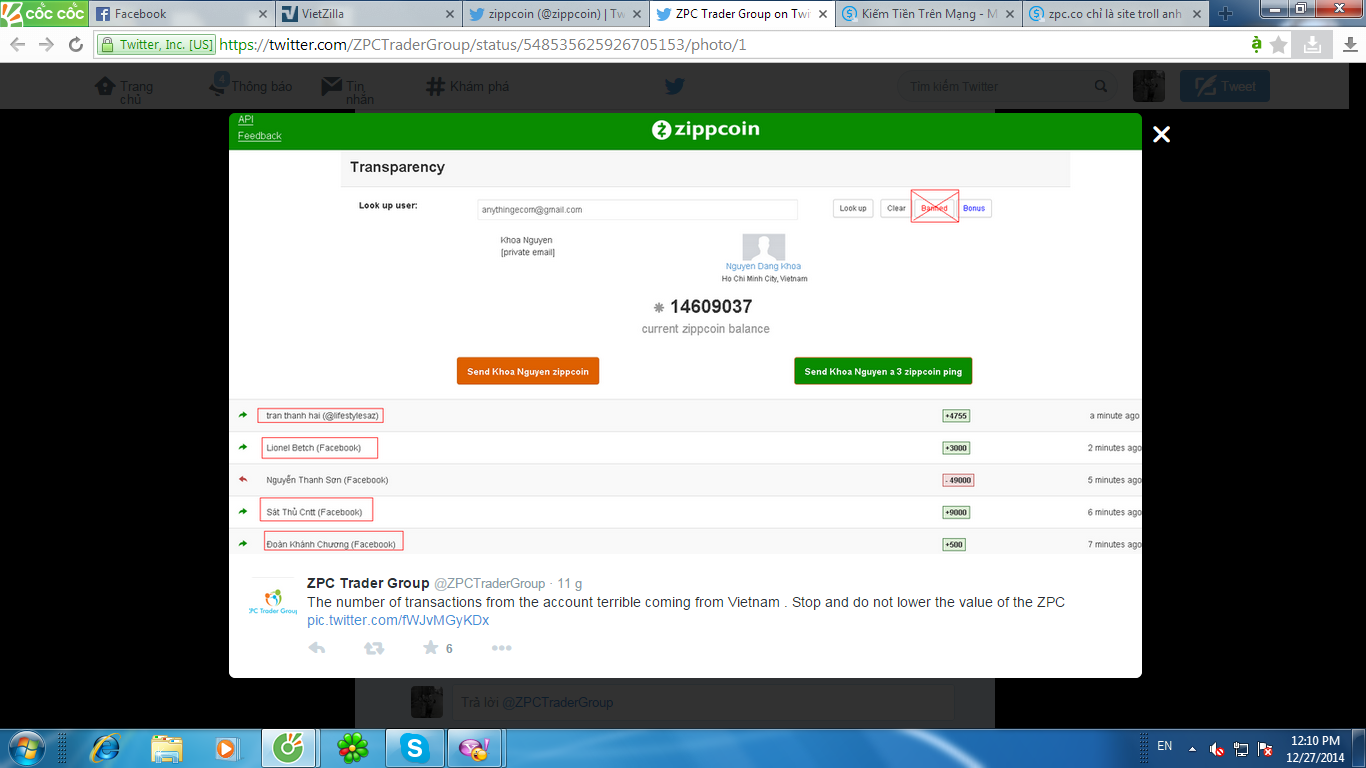Viewport: 1366px width, 768px height.
Task: Click the Tìm kiếm Twitter search box
Action: (1008, 87)
